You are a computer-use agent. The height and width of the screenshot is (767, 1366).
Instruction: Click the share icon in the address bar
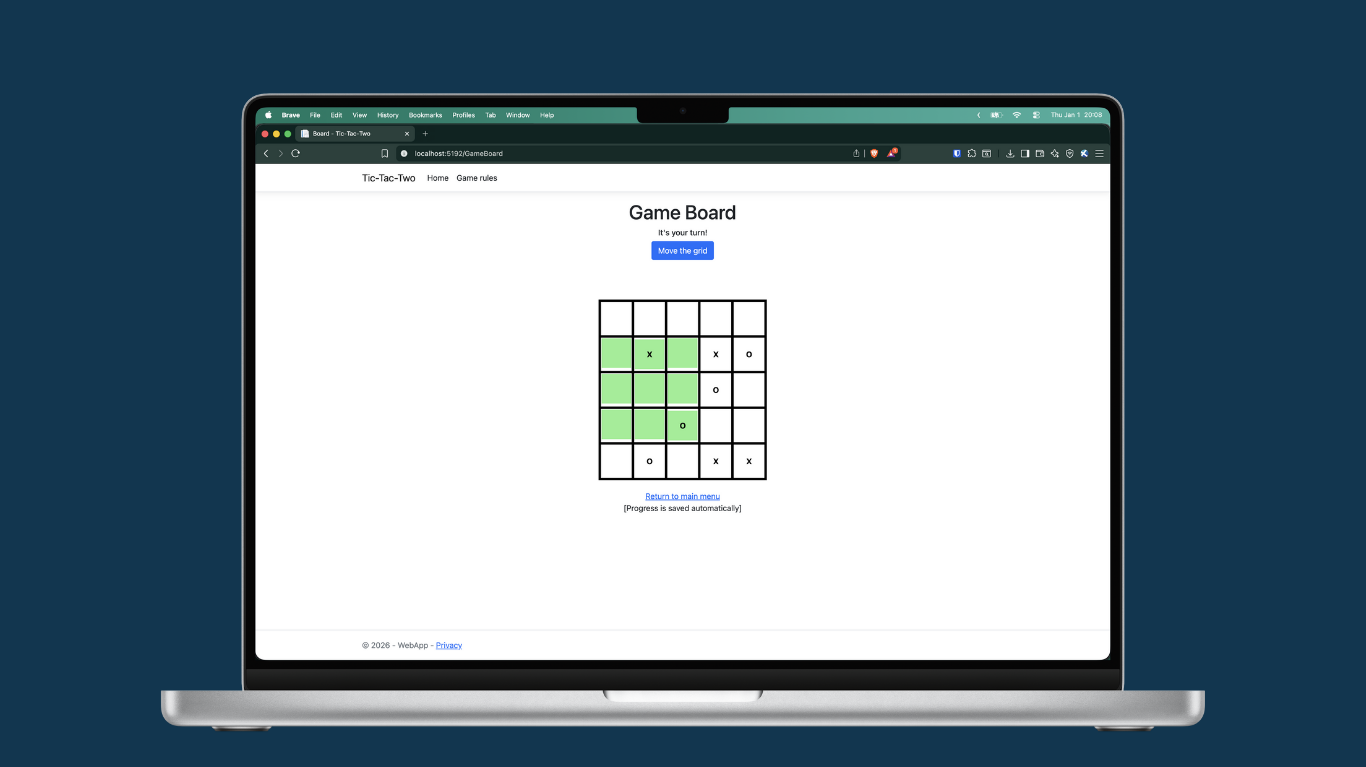click(x=856, y=153)
